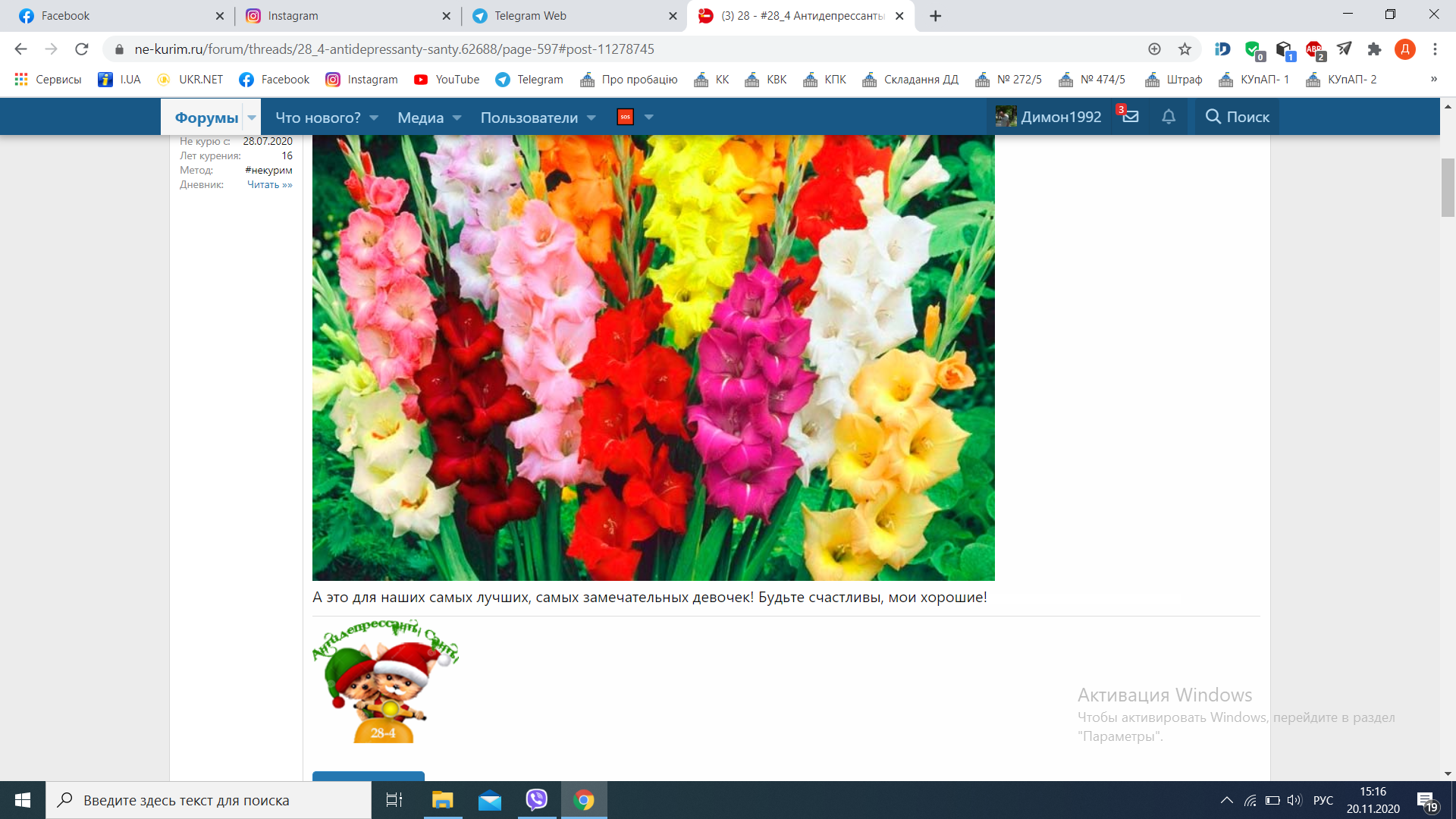Open forum inbox envelope icon

1131,117
